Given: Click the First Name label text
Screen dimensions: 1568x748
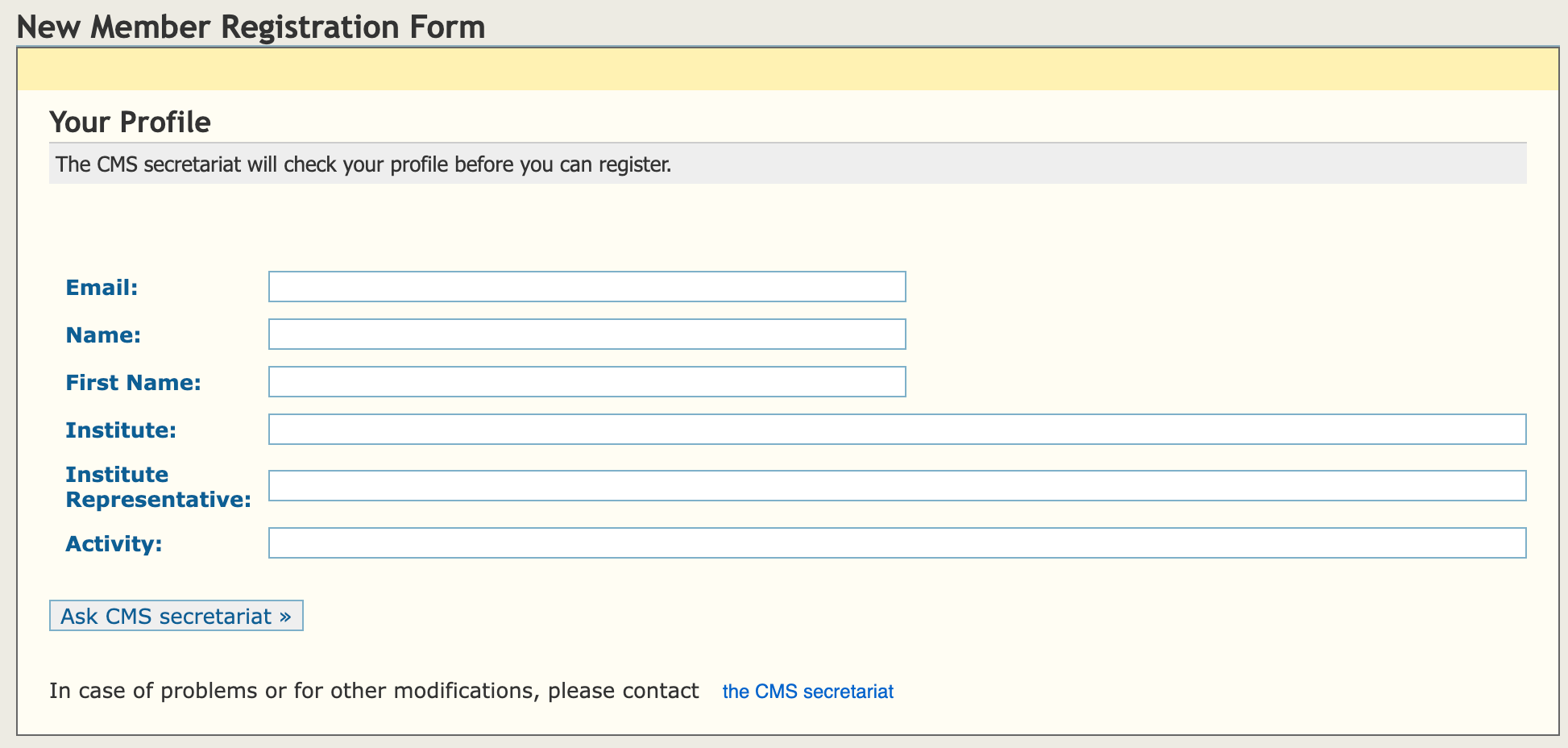Looking at the screenshot, I should (133, 382).
